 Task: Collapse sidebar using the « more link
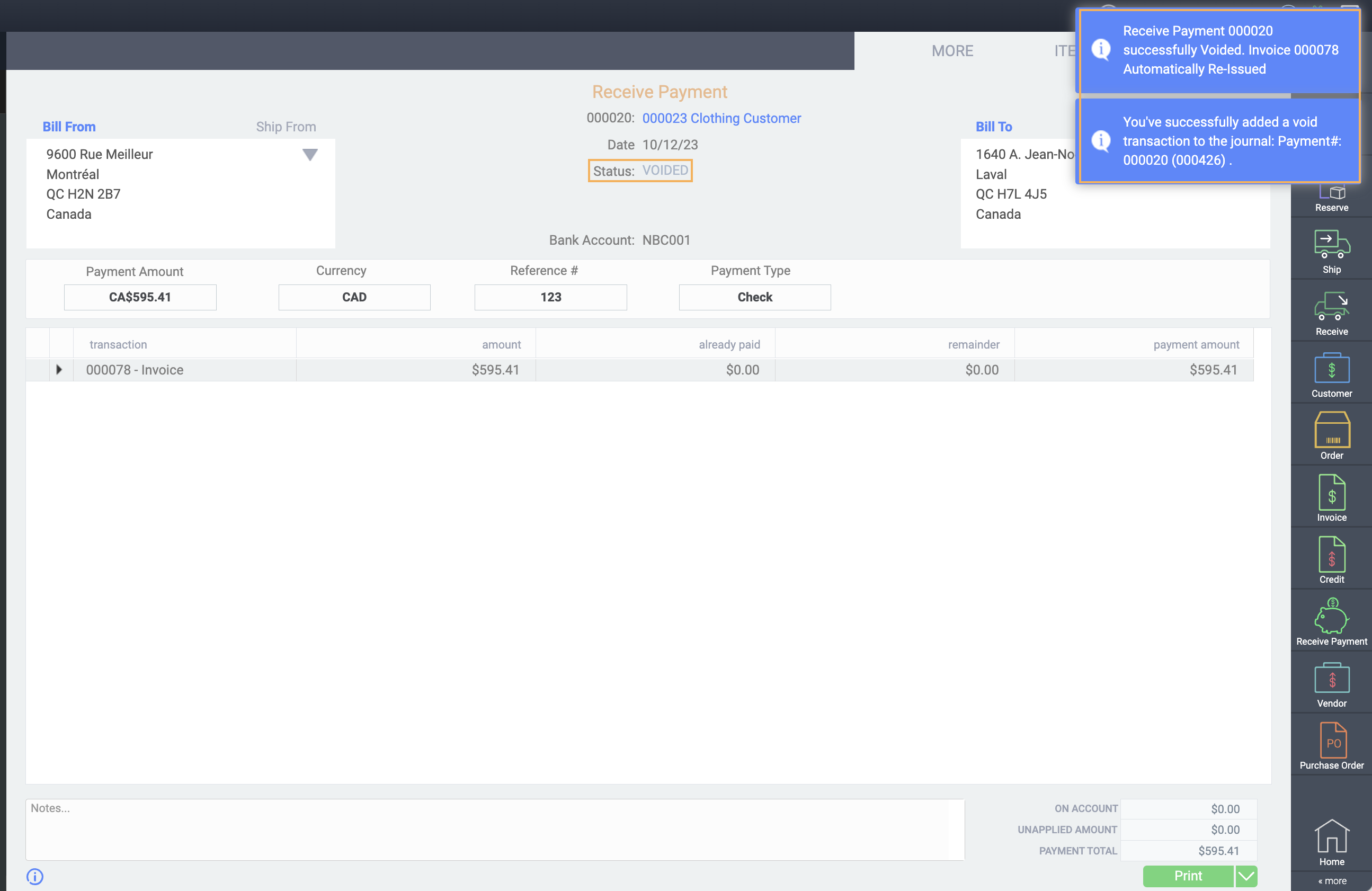pyautogui.click(x=1332, y=880)
